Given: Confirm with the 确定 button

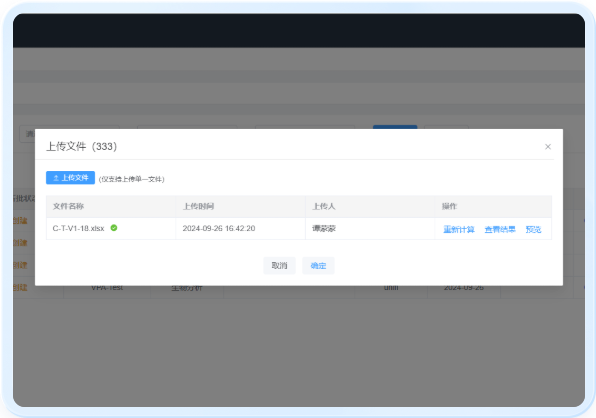Looking at the screenshot, I should (318, 265).
